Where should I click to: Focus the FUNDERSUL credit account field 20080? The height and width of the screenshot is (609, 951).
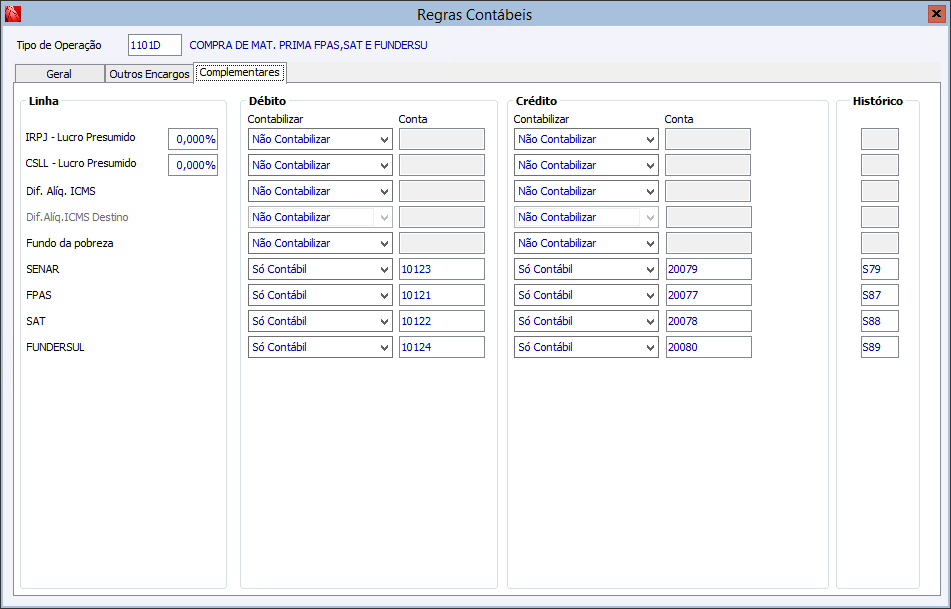click(x=708, y=347)
